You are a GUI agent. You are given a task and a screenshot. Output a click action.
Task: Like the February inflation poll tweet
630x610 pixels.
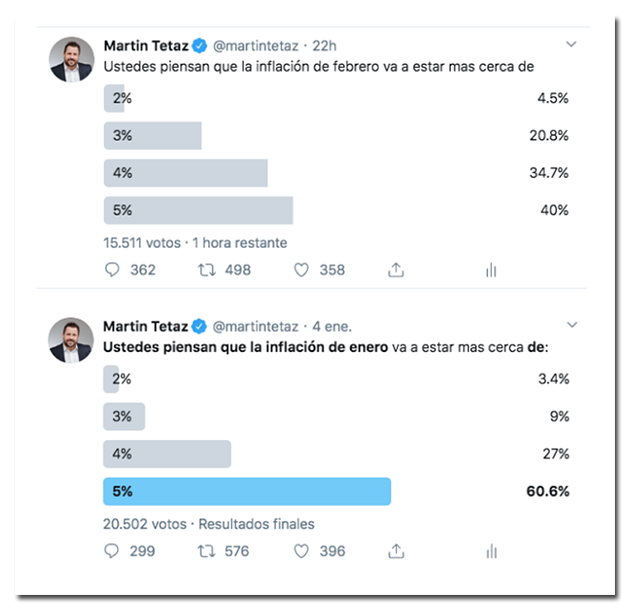301,270
